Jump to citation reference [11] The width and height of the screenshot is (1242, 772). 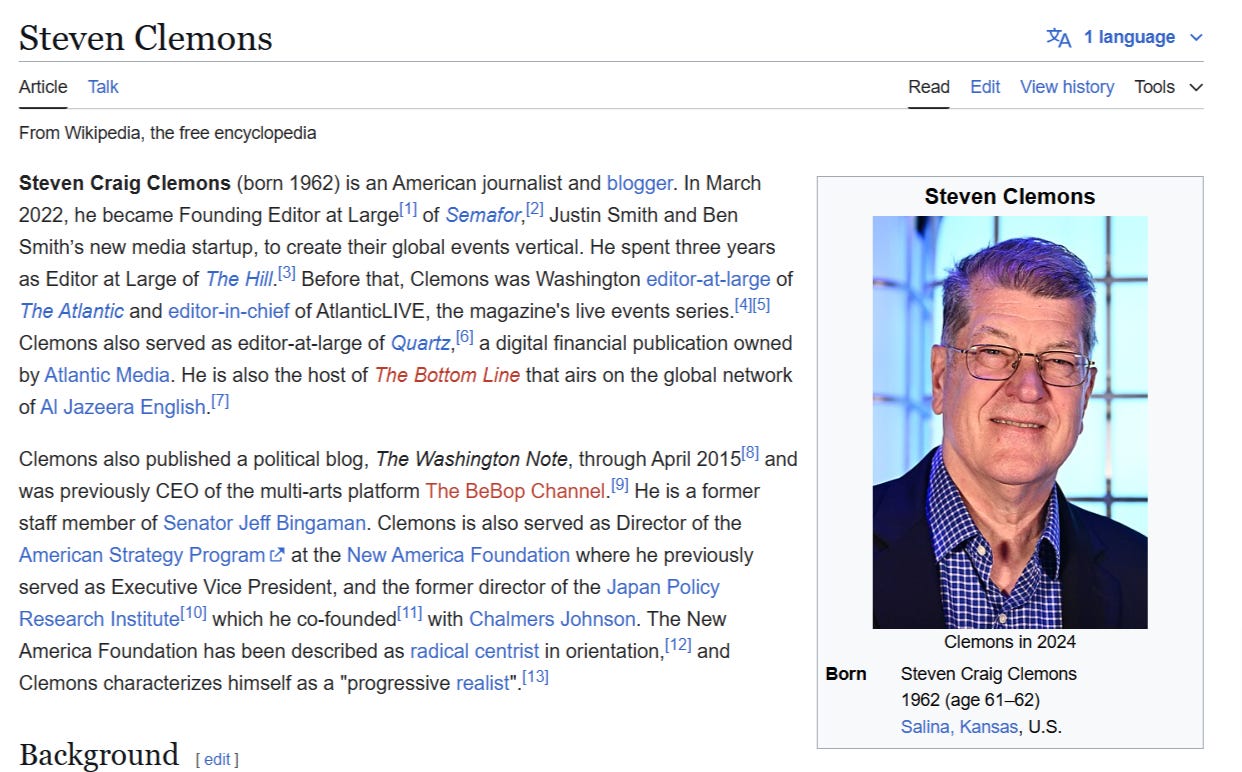[x=410, y=614]
